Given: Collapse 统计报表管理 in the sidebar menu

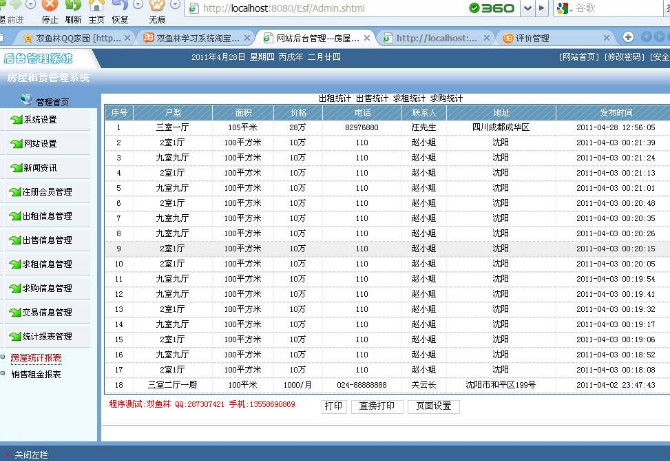Looking at the screenshot, I should pos(47,336).
